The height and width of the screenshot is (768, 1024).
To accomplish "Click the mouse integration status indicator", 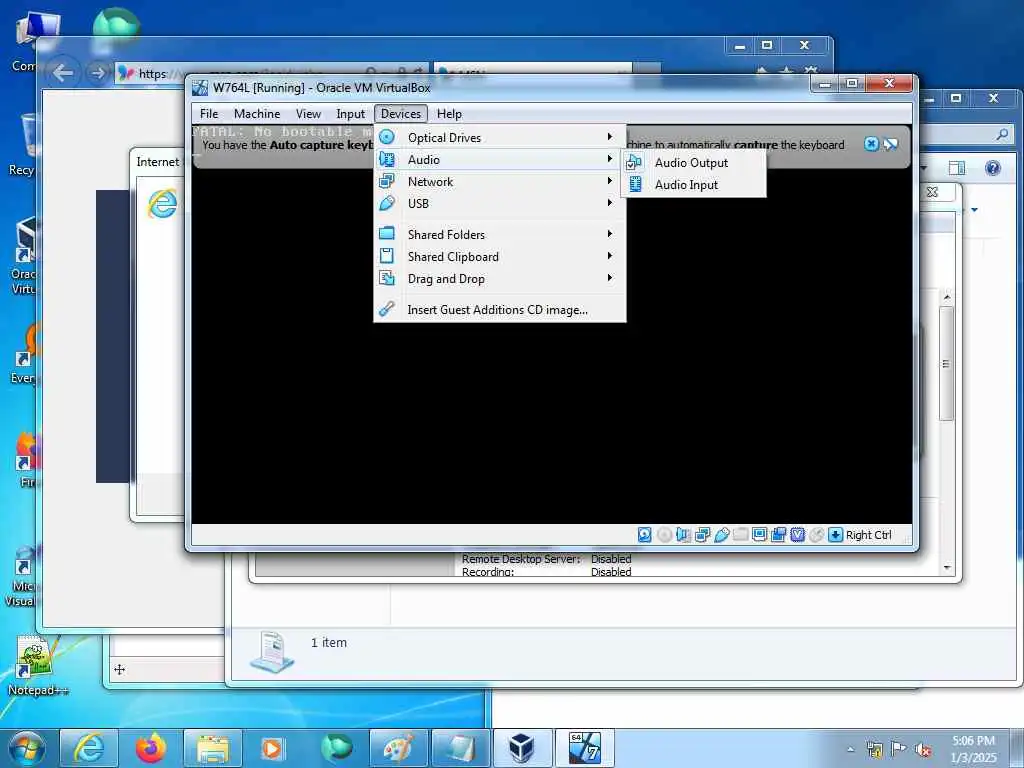I will pyautogui.click(x=816, y=535).
